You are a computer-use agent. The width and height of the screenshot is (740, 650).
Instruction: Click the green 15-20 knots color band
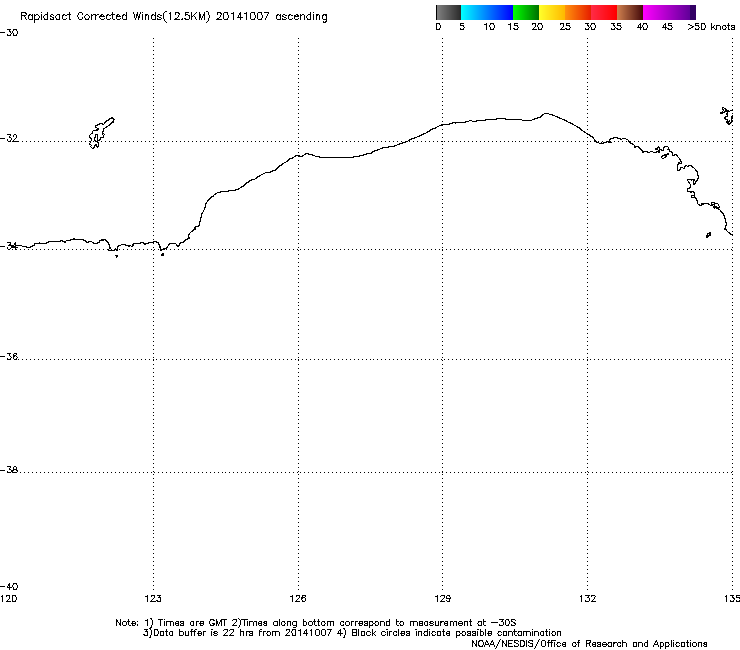526,12
